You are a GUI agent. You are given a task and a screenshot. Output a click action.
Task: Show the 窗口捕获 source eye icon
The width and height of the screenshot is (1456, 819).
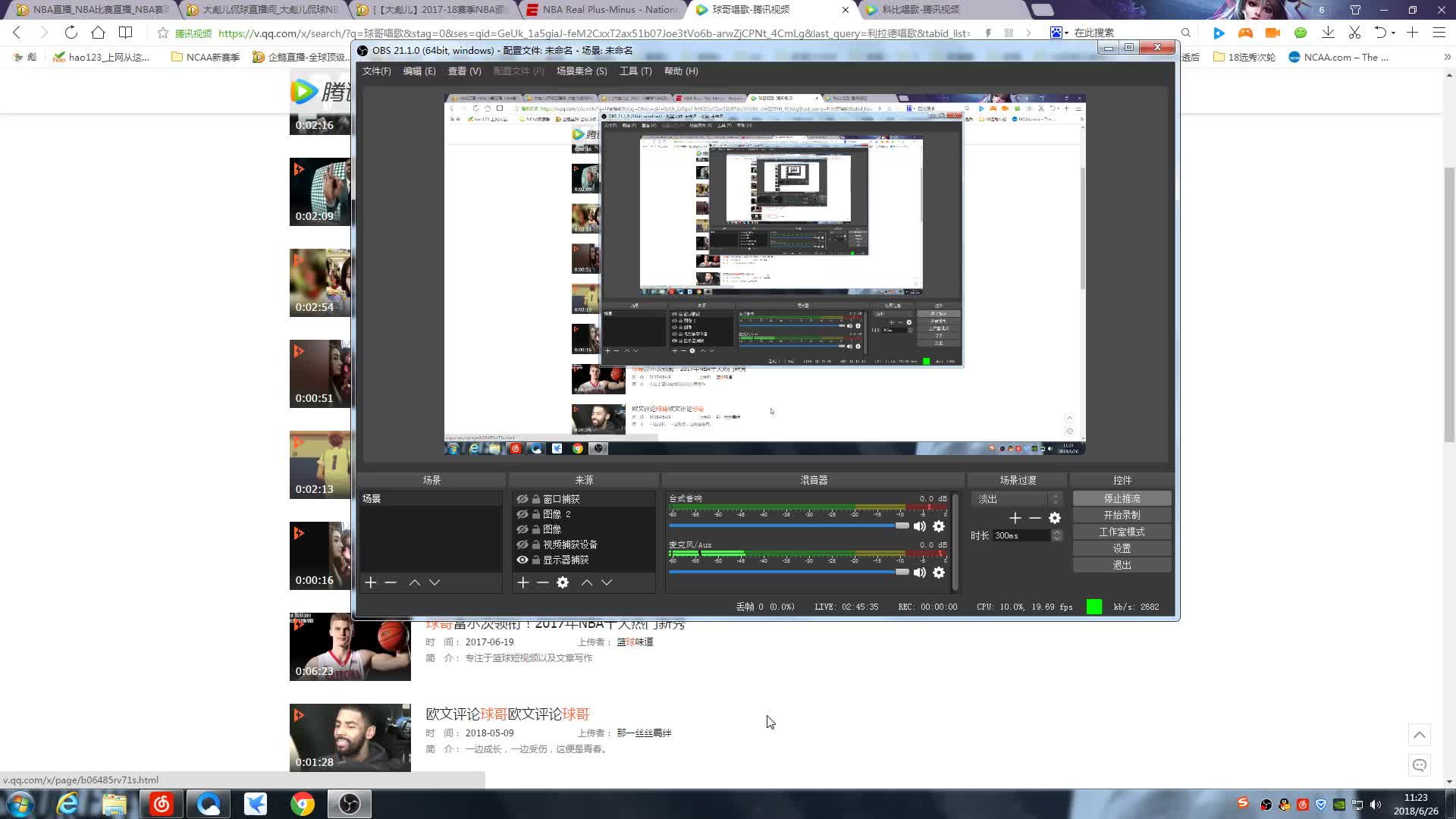tap(522, 499)
